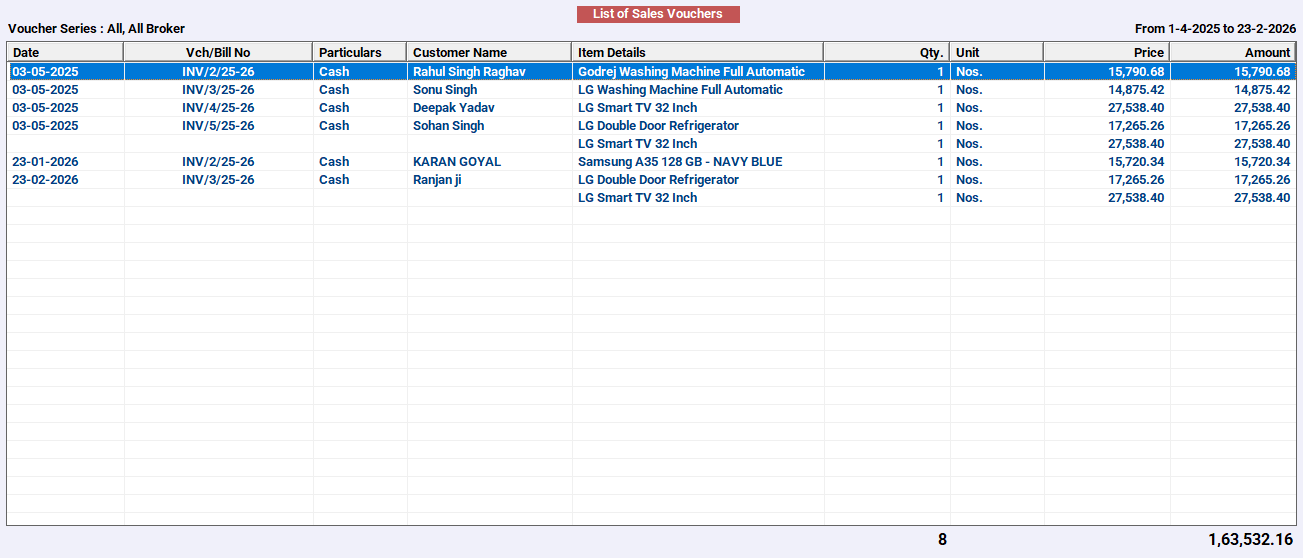Select the Sonu Singh customer entry
Screen dimensions: 1303x558
(x=445, y=90)
